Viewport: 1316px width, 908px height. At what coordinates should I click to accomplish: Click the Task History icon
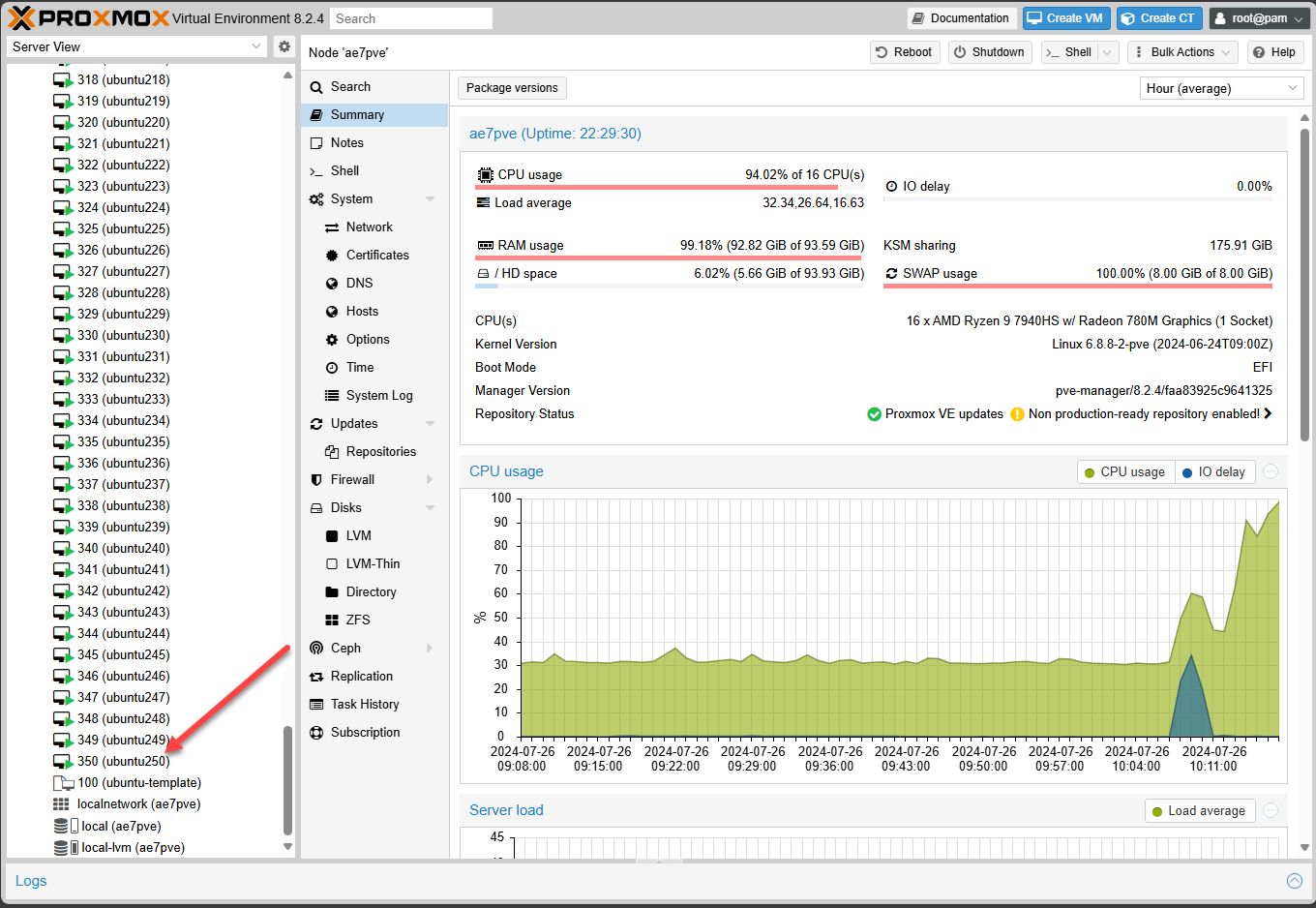[316, 705]
